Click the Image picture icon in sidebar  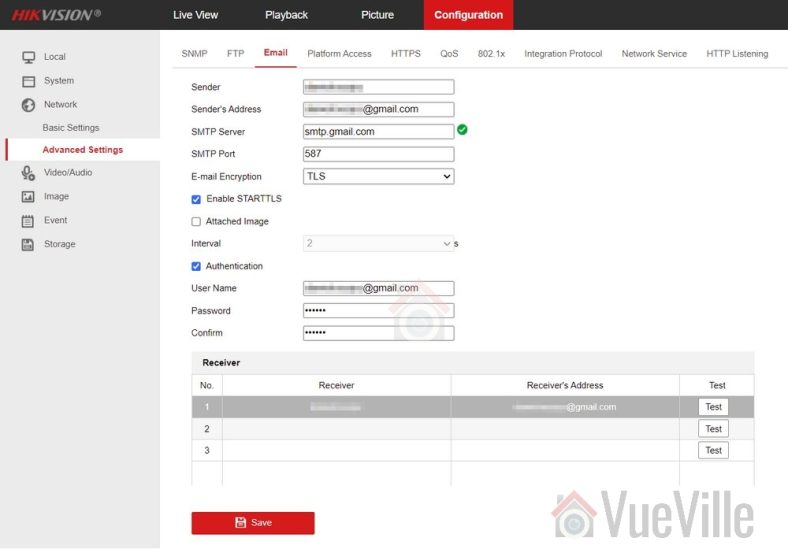(x=28, y=197)
